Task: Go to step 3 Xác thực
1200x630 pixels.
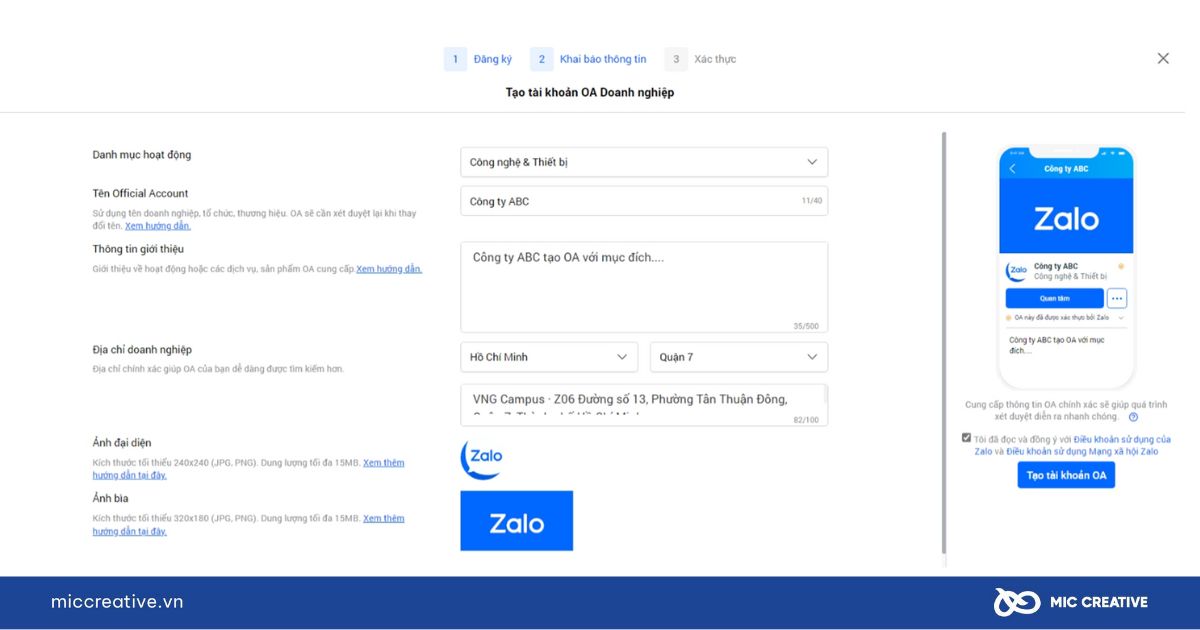Action: click(700, 59)
